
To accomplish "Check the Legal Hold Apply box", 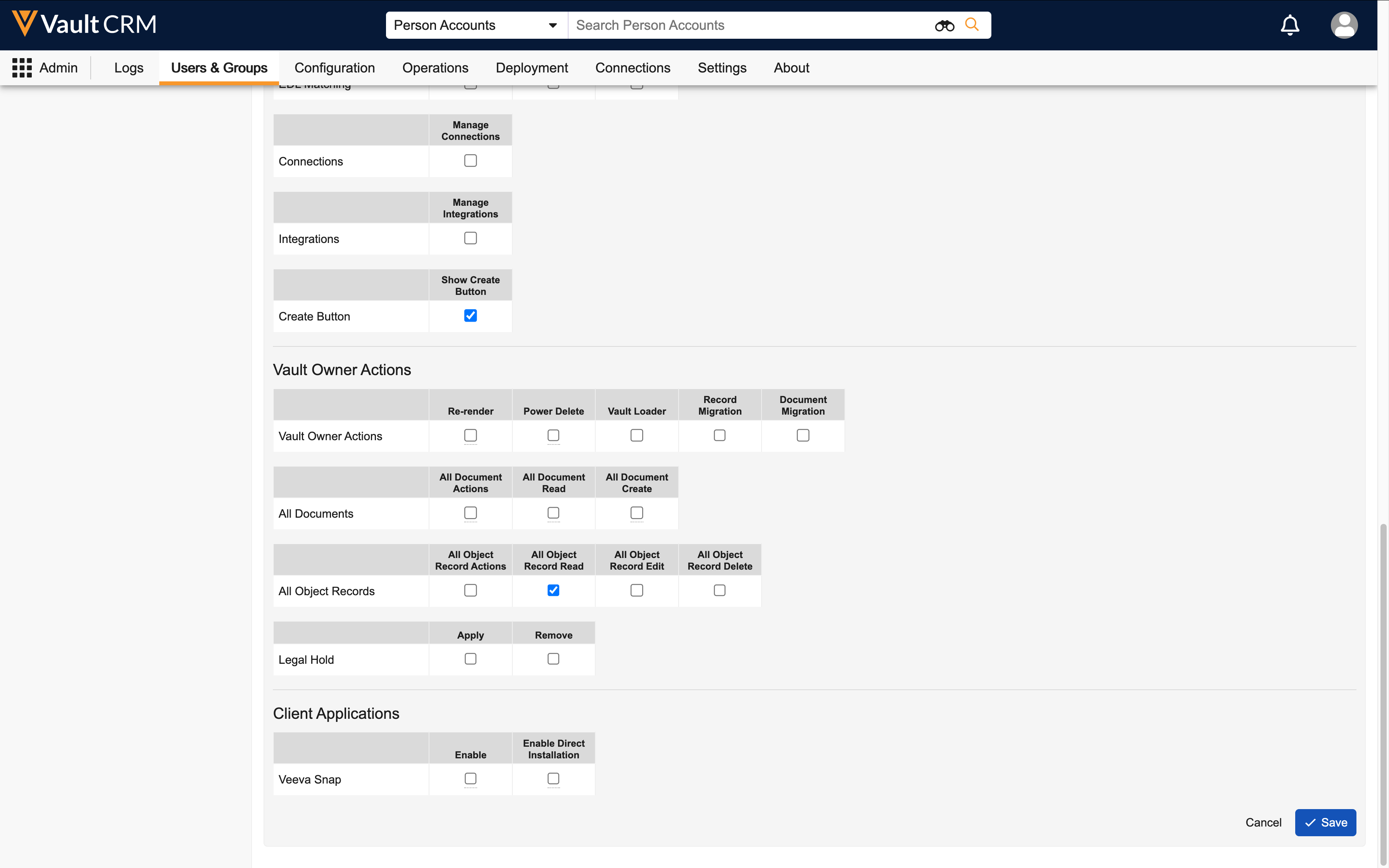I will pos(470,658).
